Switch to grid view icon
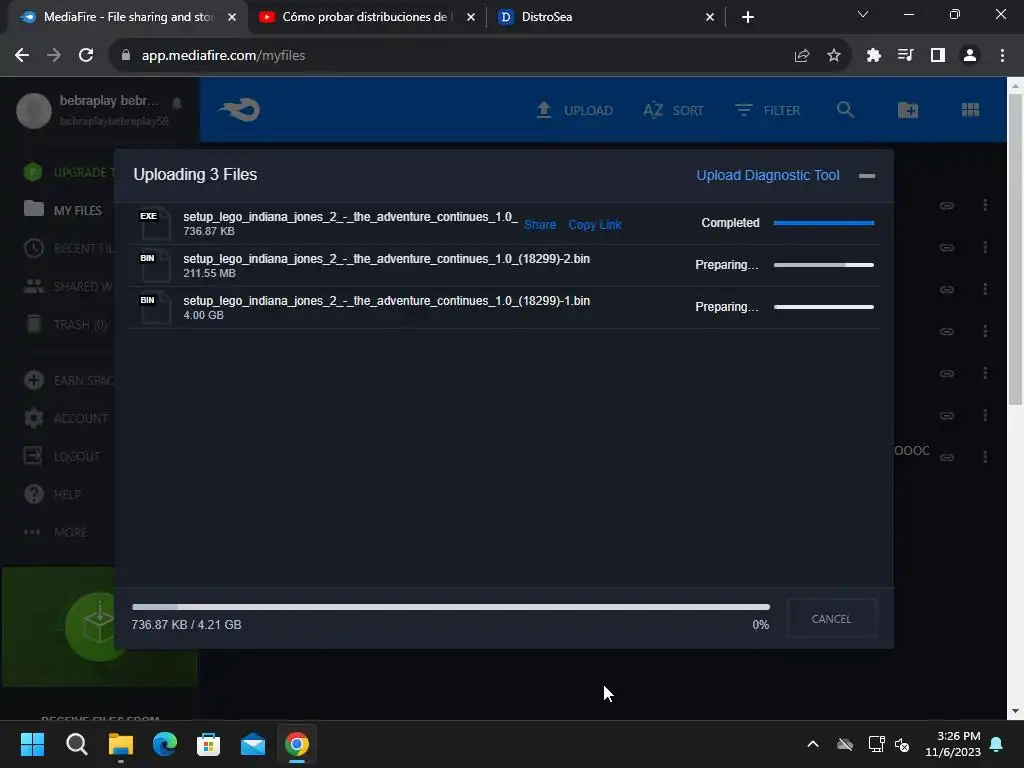The height and width of the screenshot is (768, 1024). pos(970,110)
